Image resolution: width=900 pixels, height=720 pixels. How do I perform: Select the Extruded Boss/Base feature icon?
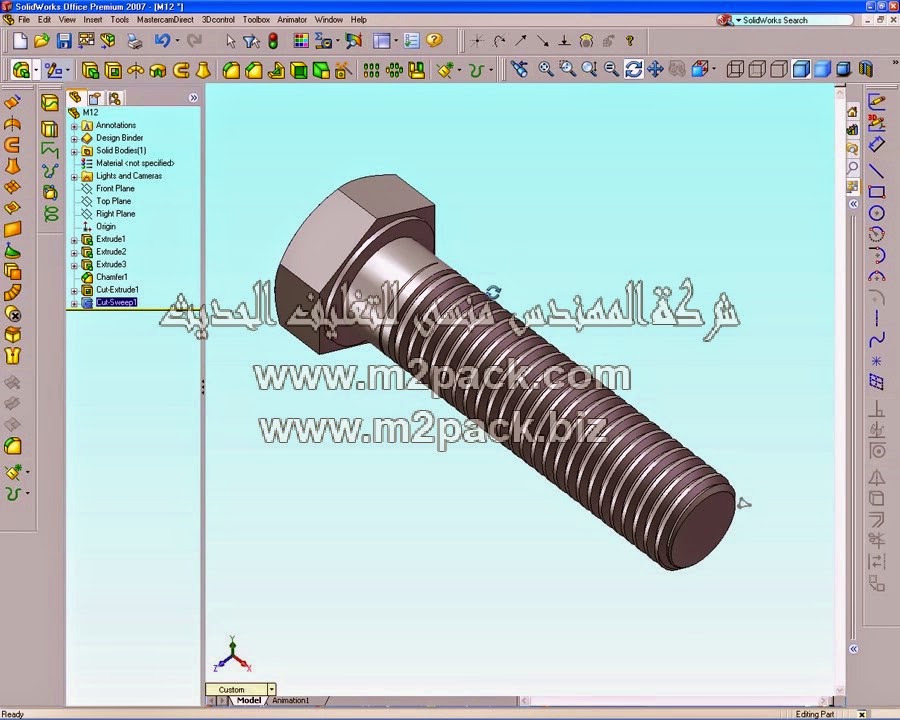pyautogui.click(x=90, y=71)
